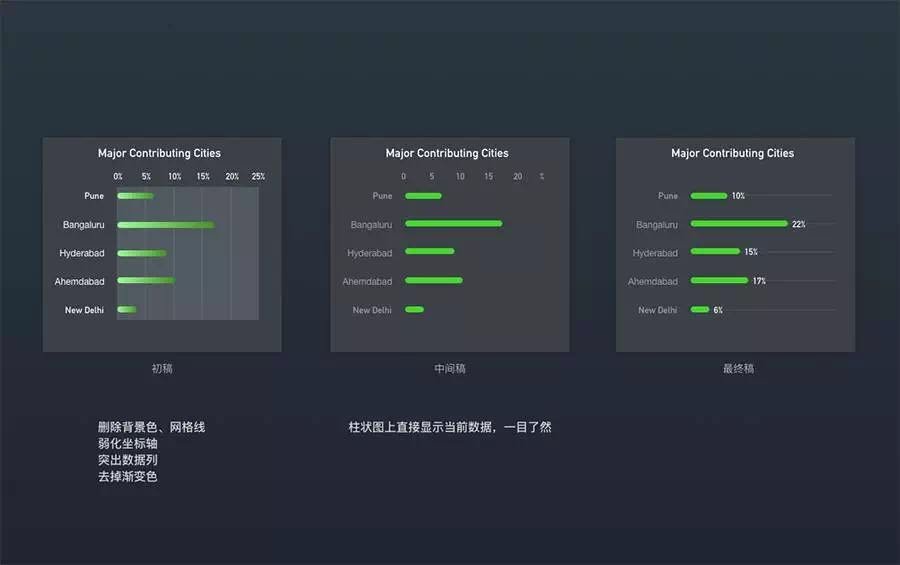Click the 'Ahemdabad' label in the 初稿 chart
Image resolution: width=900 pixels, height=565 pixels.
tap(80, 281)
